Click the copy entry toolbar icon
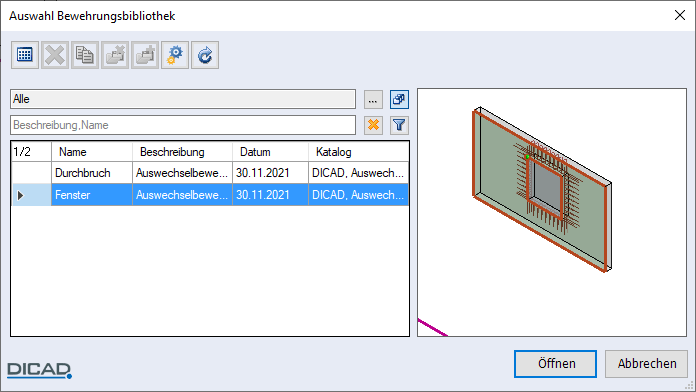 (85, 55)
